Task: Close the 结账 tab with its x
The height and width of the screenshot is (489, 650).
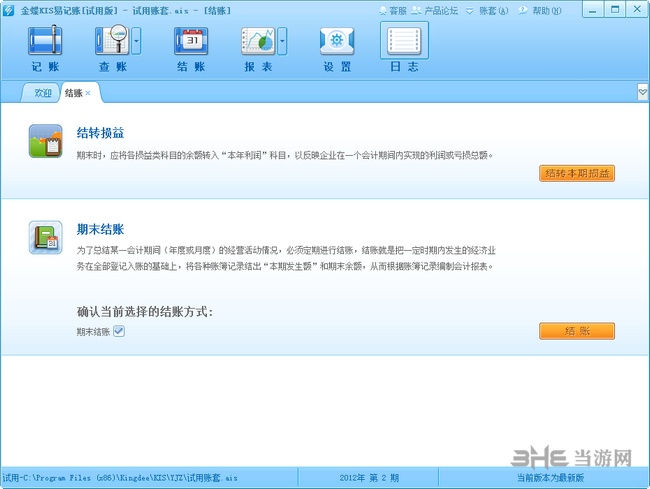Action: click(x=88, y=93)
